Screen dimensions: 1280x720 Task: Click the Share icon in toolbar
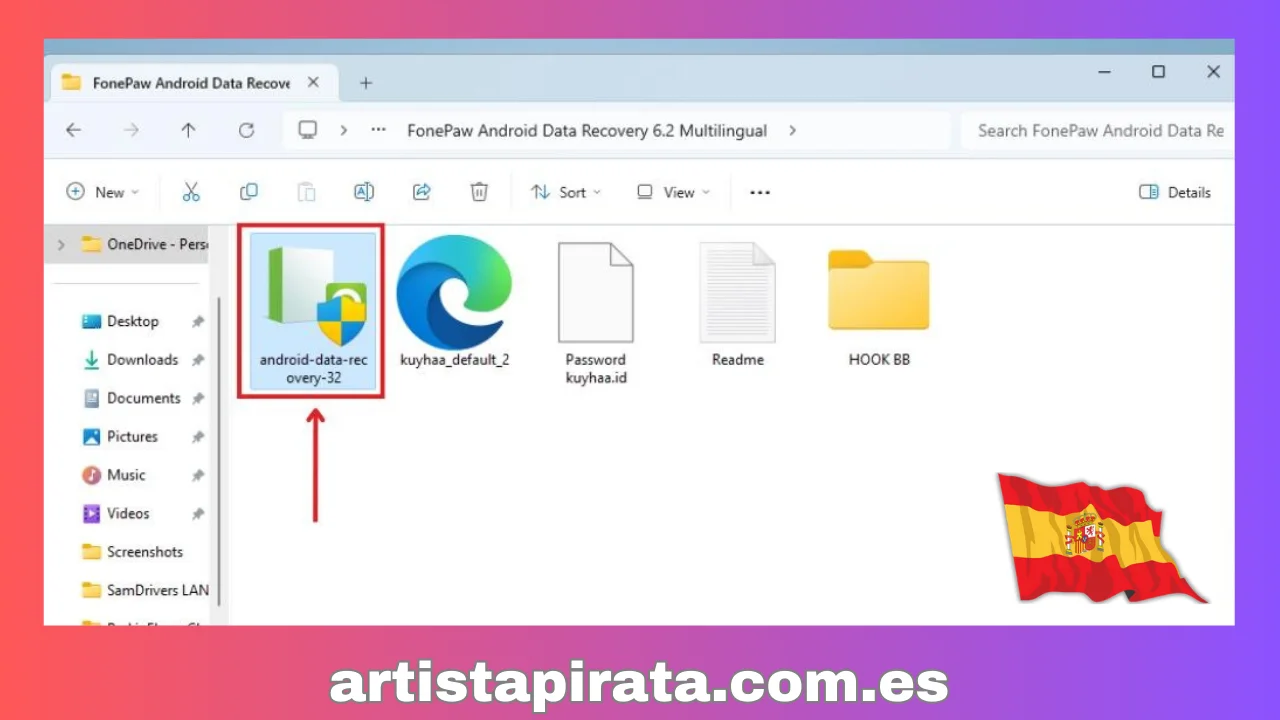[x=422, y=192]
